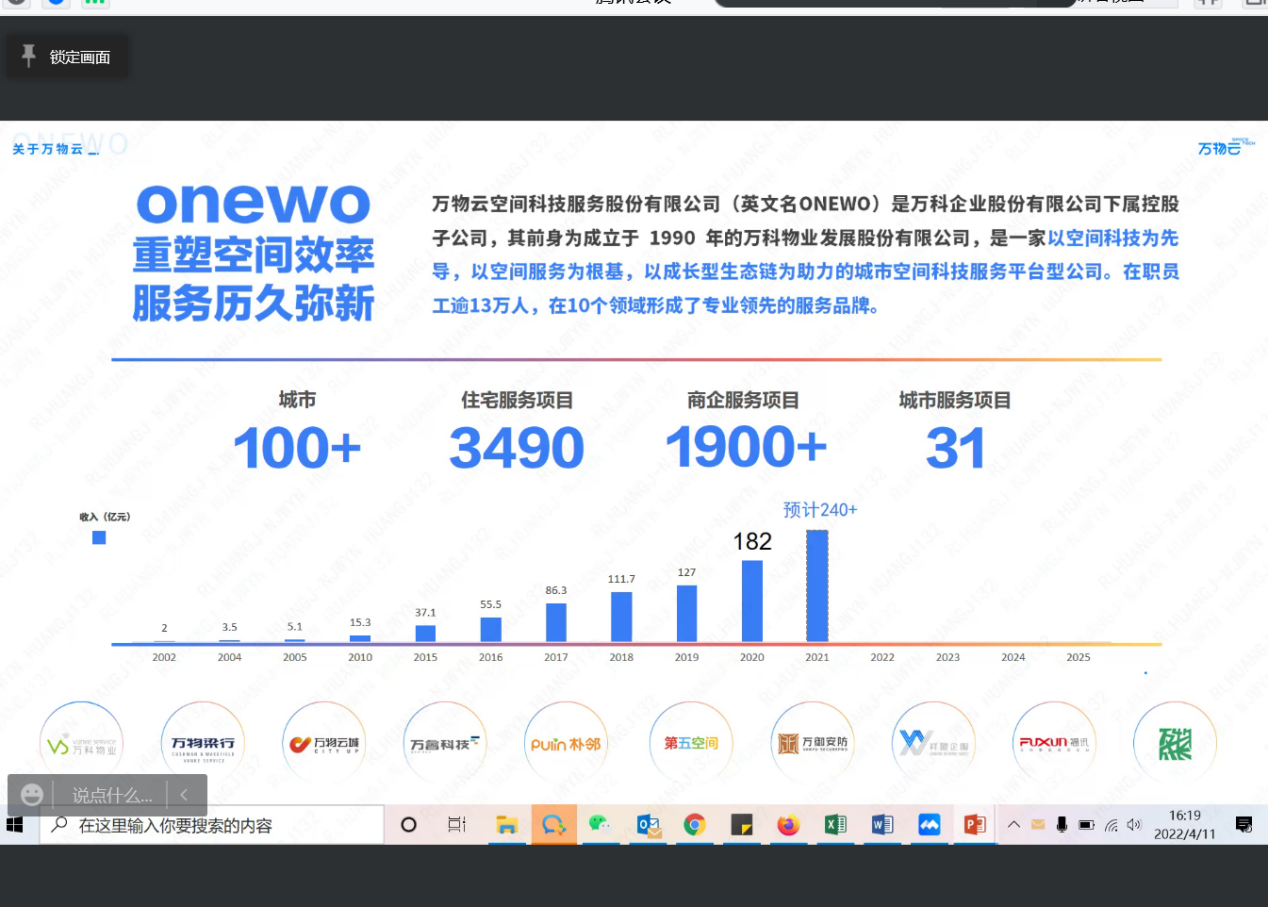
Task: Open Firefox from the taskbar
Action: (789, 825)
